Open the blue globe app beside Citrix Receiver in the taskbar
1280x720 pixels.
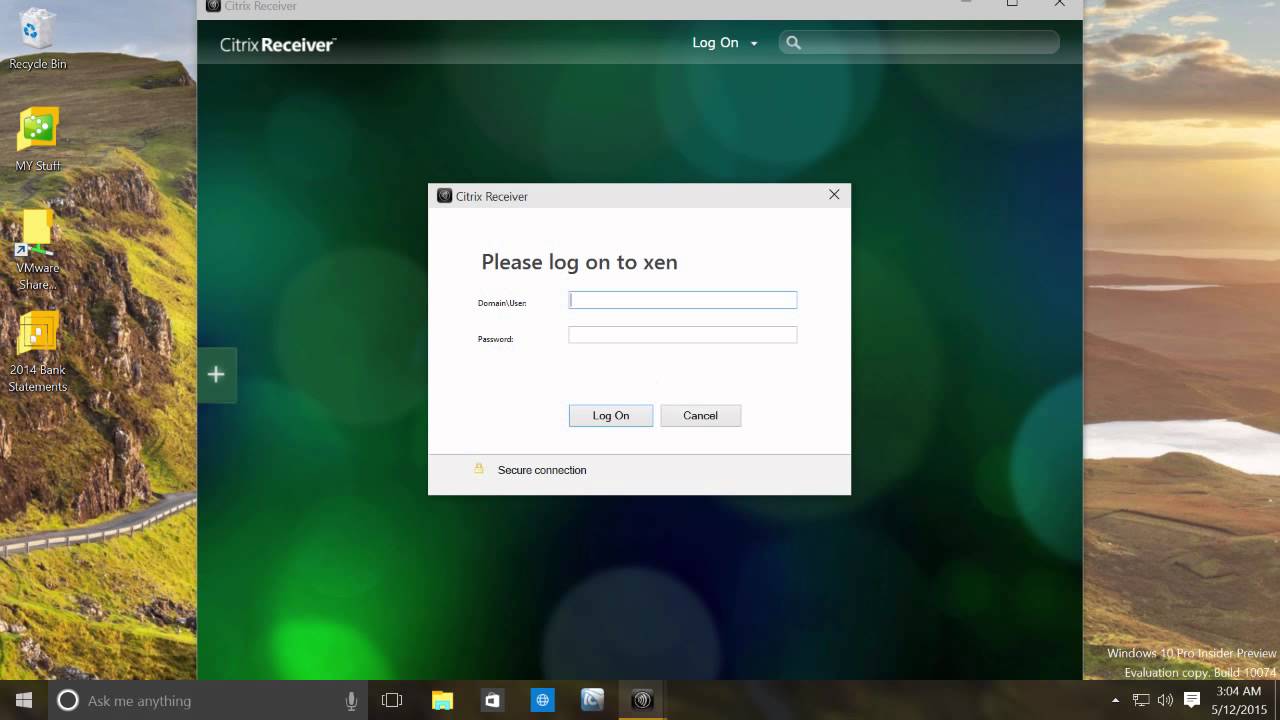pos(592,700)
